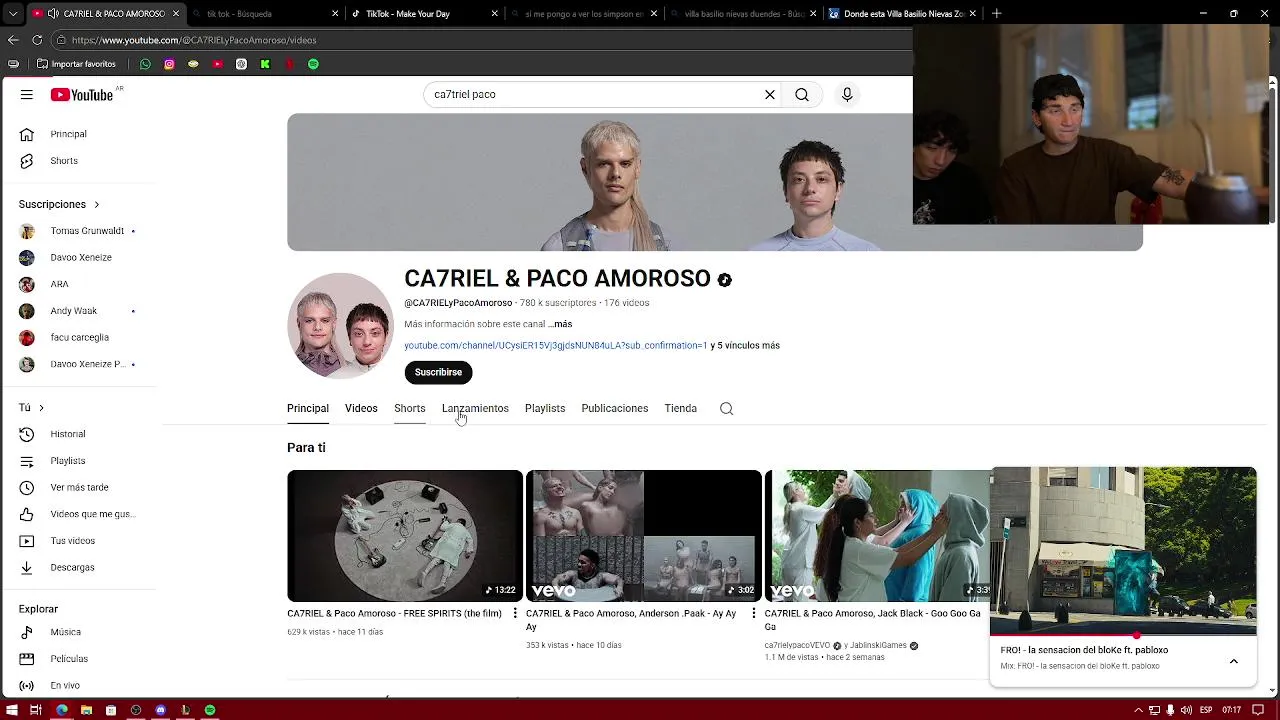Open options menu for Ay Ay Ay video

point(754,613)
